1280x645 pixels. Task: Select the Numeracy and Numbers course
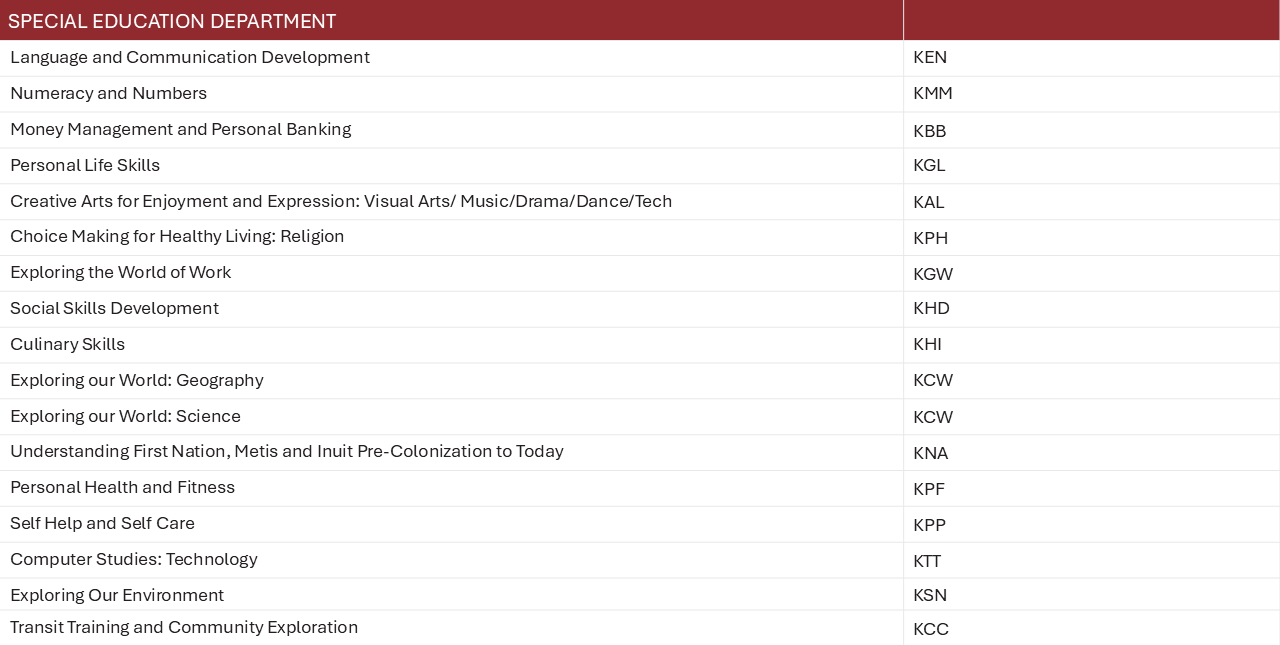(108, 93)
